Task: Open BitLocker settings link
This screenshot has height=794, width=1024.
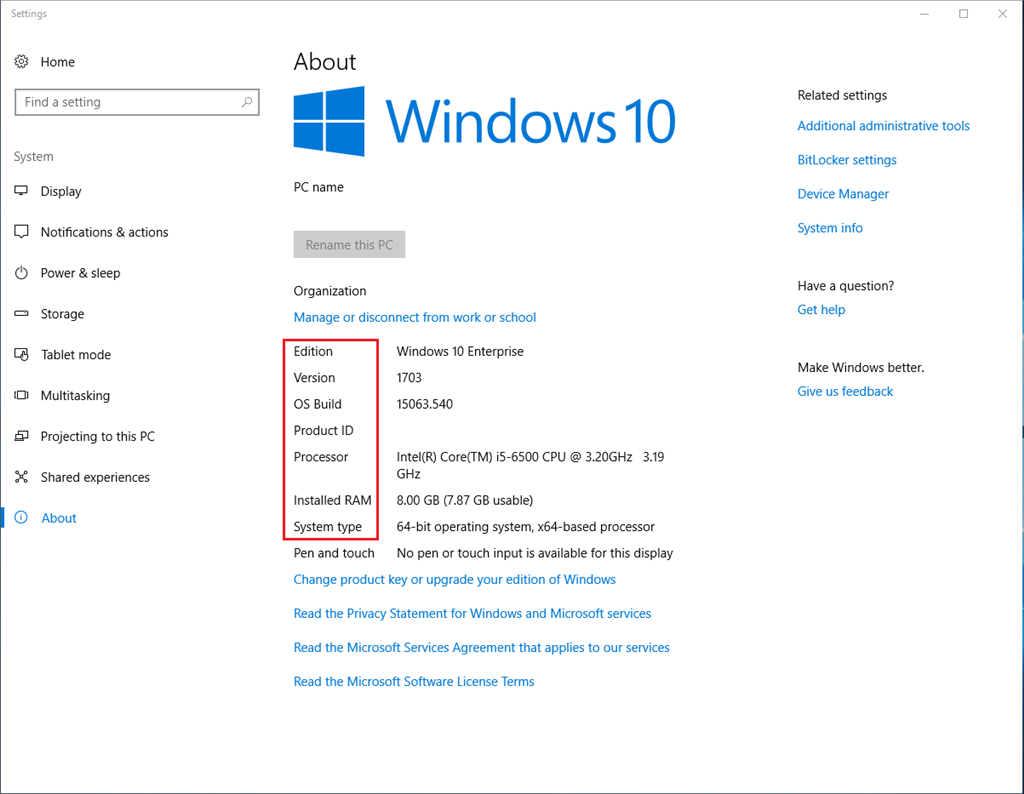Action: pyautogui.click(x=847, y=160)
